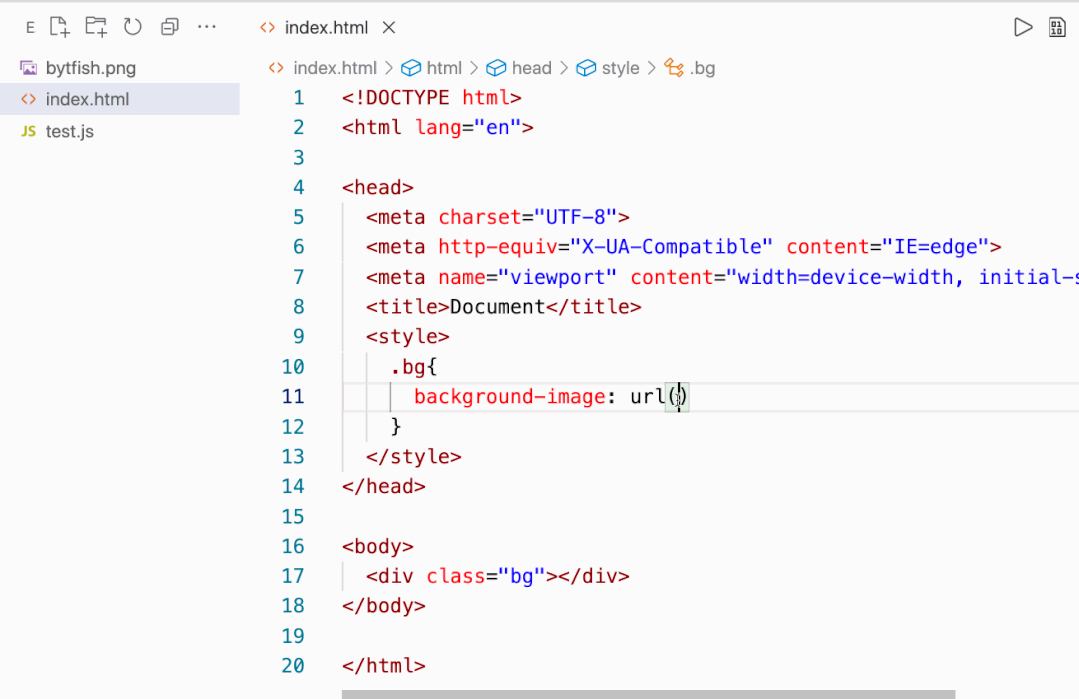
Task: Click the class="bg" attribute on div
Action: tap(485, 577)
